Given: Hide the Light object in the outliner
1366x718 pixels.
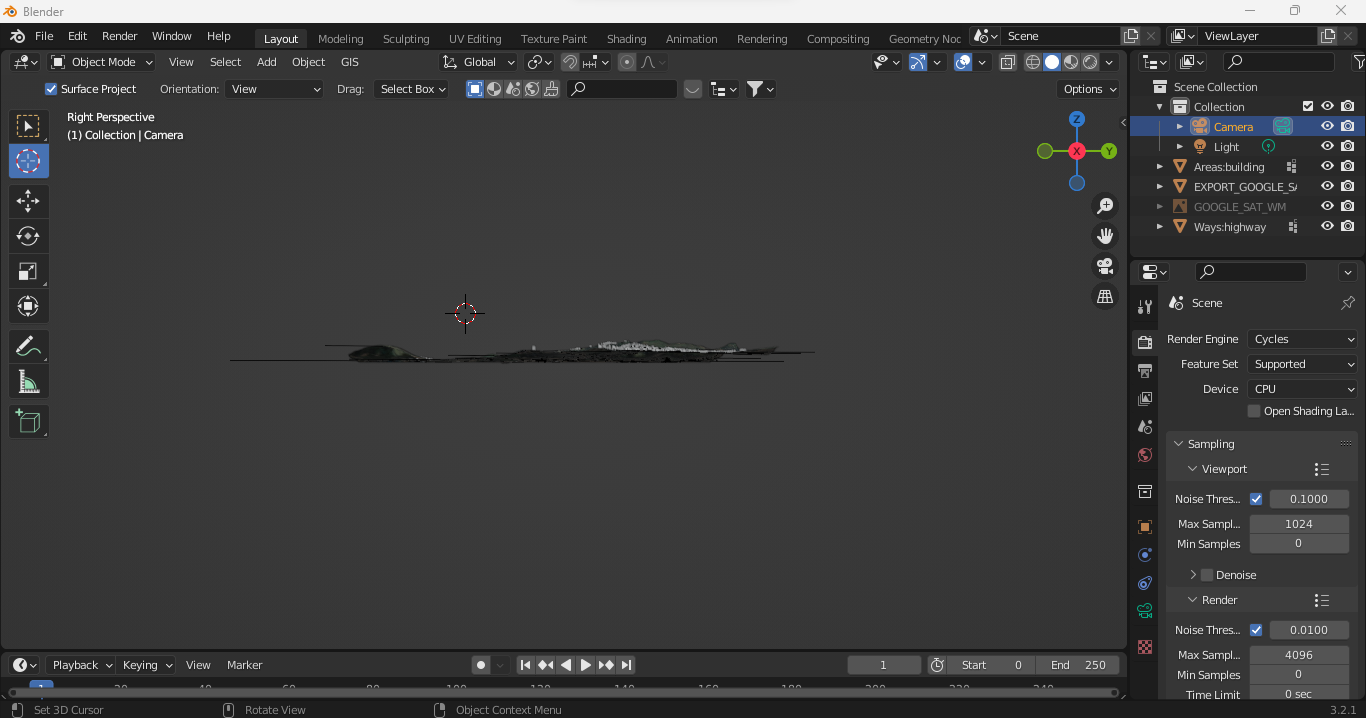Looking at the screenshot, I should (1327, 145).
